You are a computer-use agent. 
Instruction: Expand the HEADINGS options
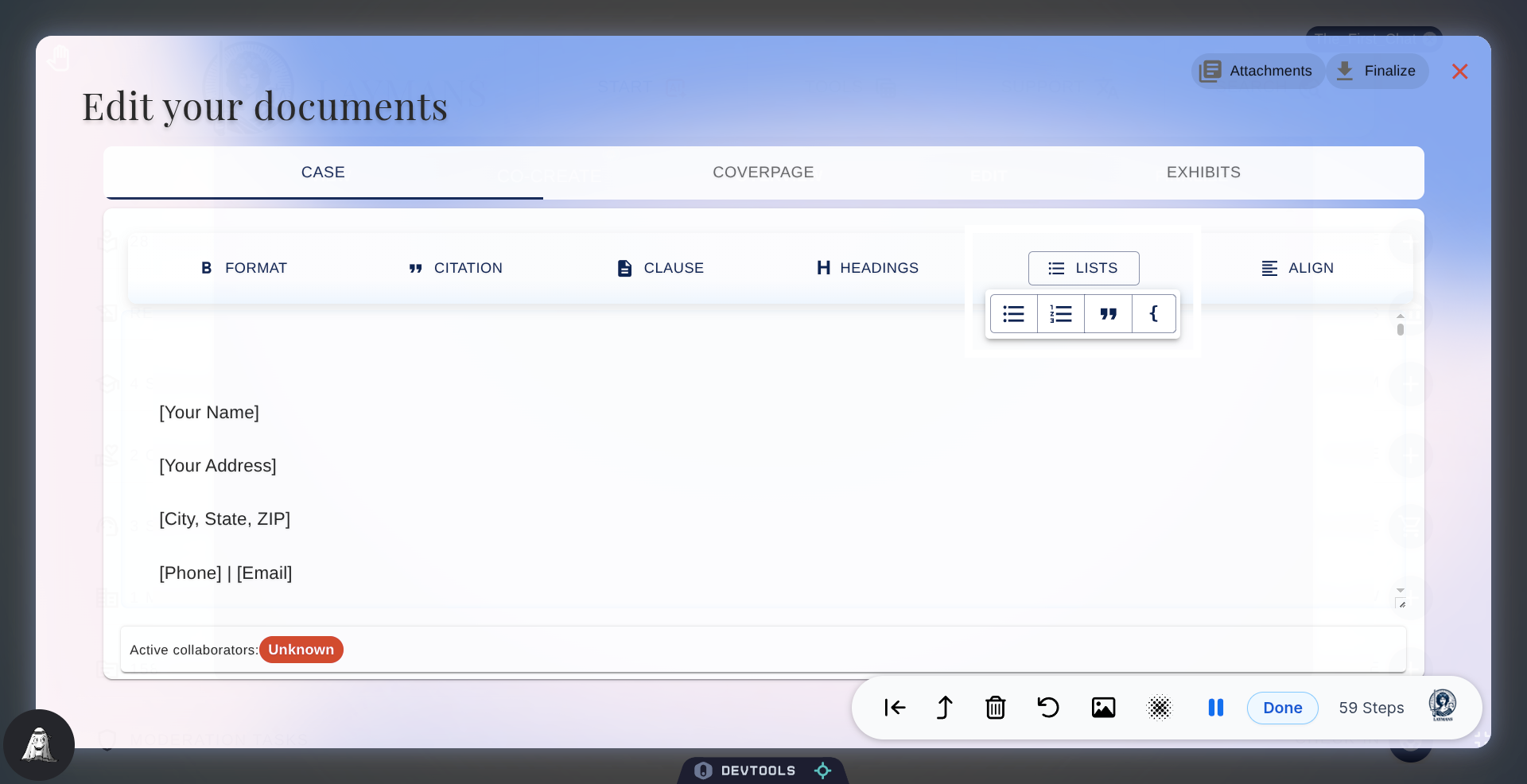click(868, 268)
